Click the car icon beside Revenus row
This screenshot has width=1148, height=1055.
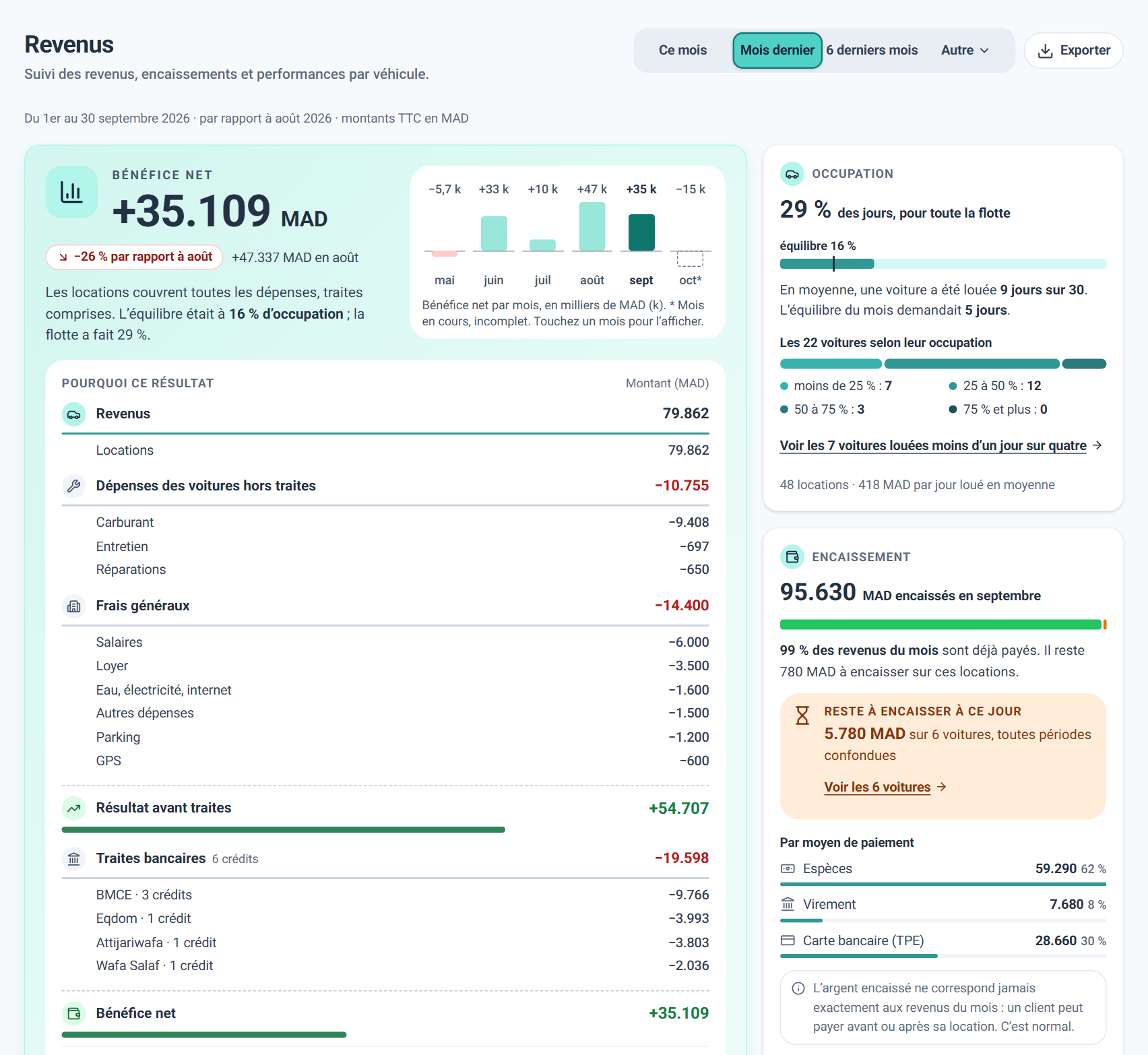pyautogui.click(x=74, y=414)
